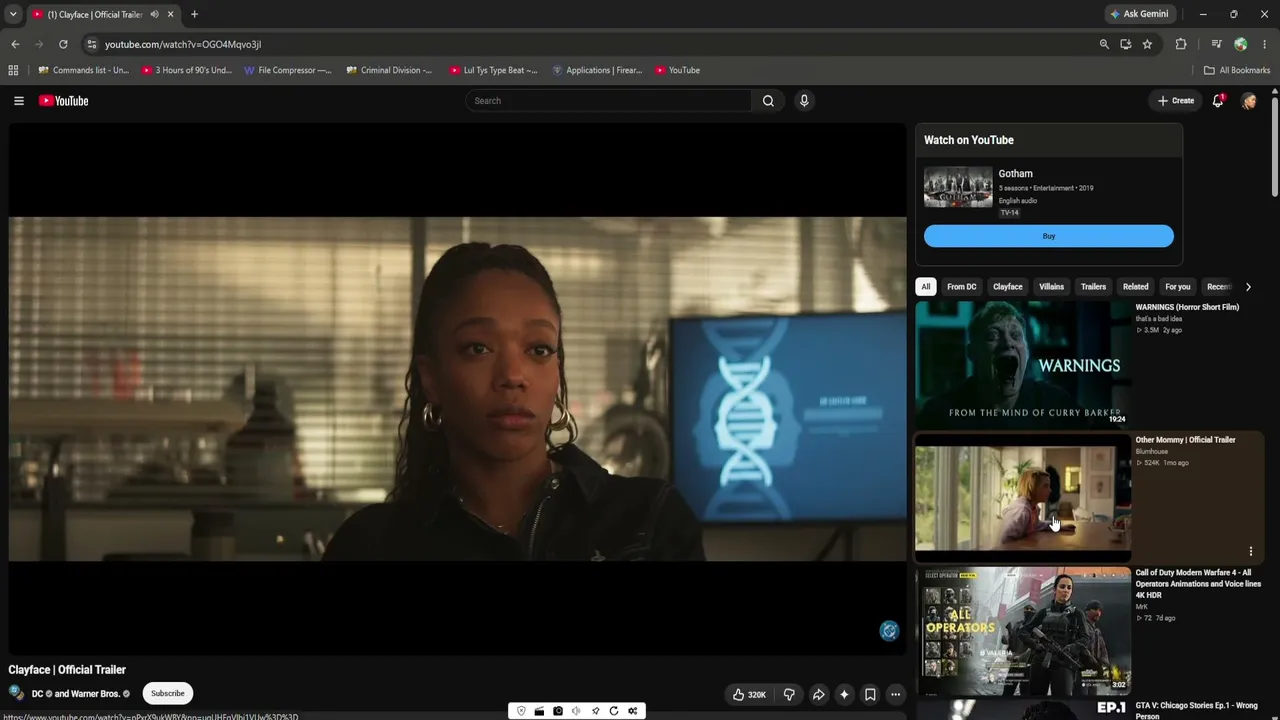
Task: Select the Villains filter chip
Action: [1052, 287]
